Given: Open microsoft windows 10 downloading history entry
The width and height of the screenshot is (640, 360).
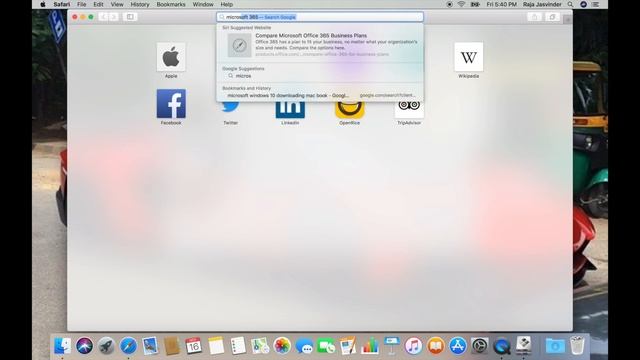Looking at the screenshot, I should (320, 96).
